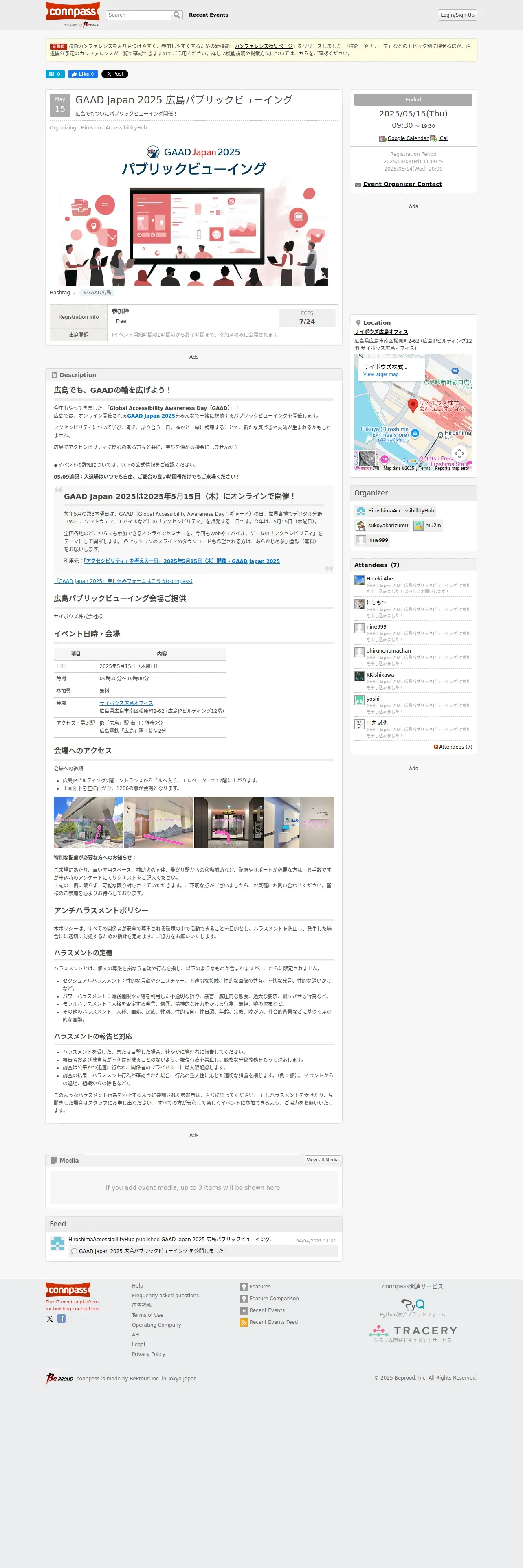The image size is (523, 1568).
Task: Open Recent Events in top navigation
Action: click(x=209, y=15)
